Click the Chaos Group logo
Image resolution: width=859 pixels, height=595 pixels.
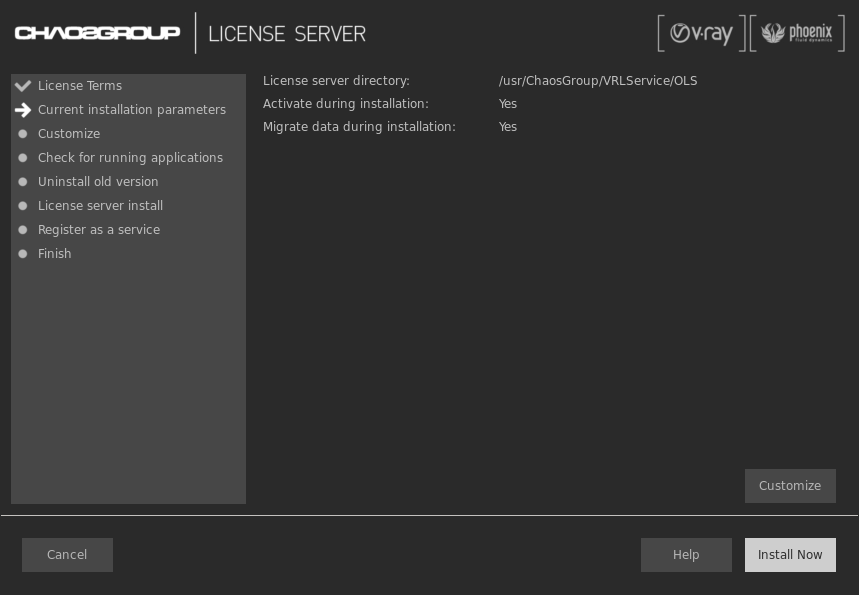click(x=97, y=31)
